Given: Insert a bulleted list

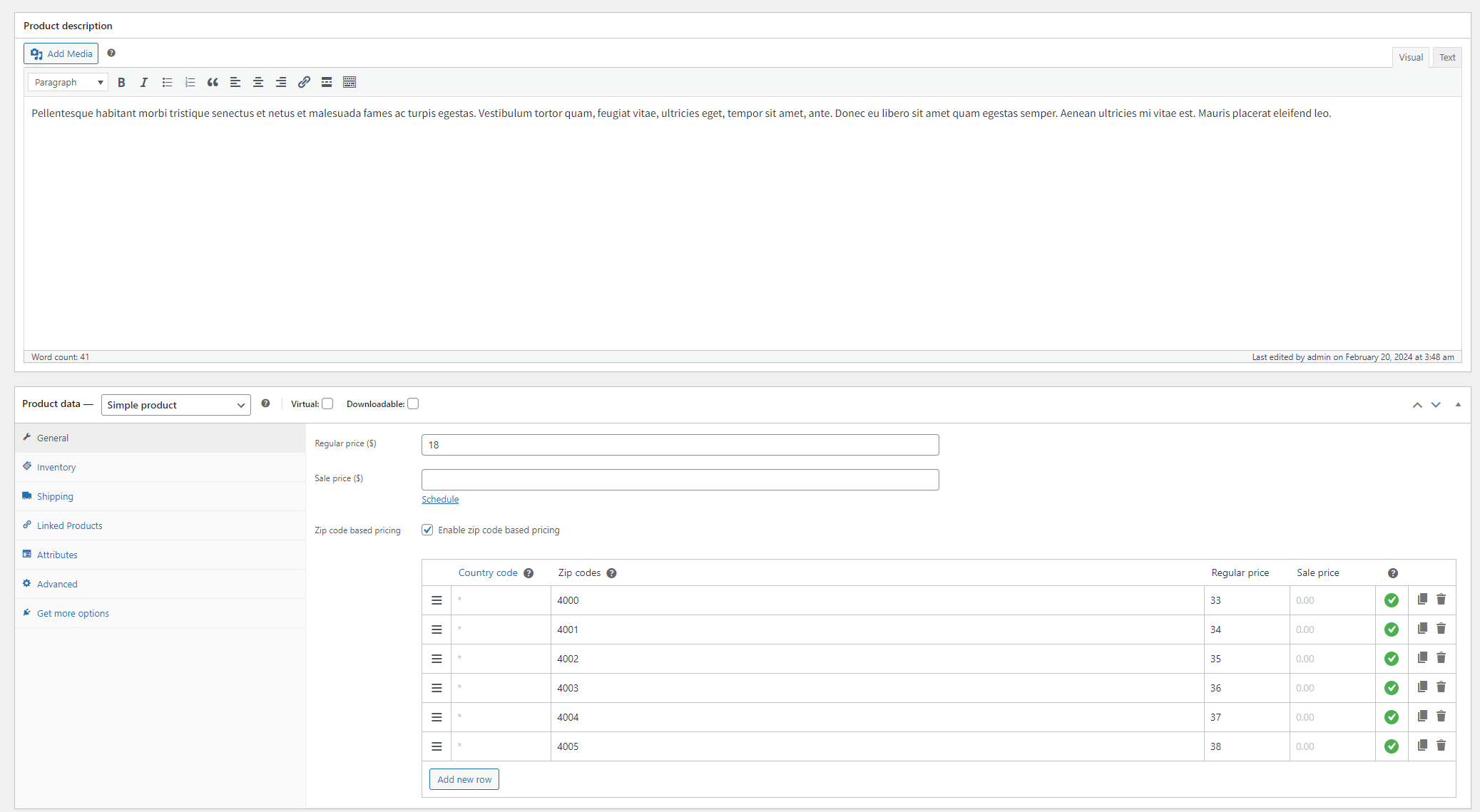Looking at the screenshot, I should pyautogui.click(x=167, y=83).
